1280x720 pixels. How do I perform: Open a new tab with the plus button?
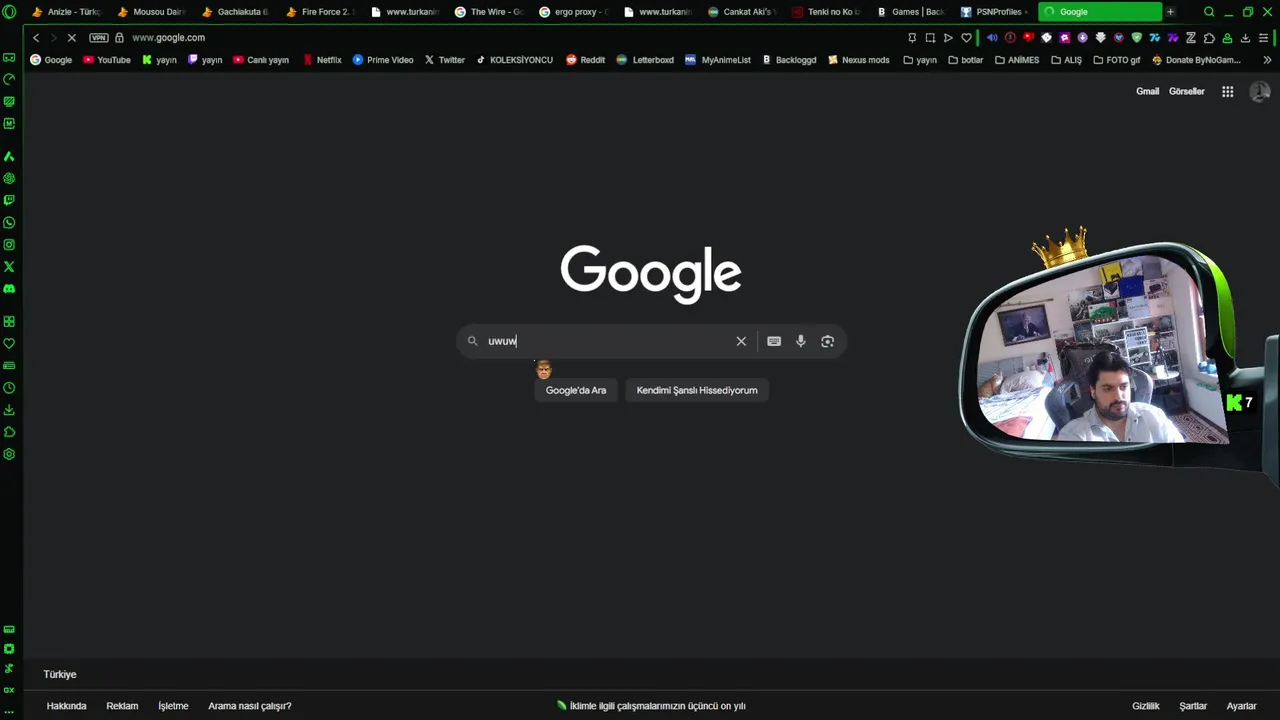point(1170,12)
